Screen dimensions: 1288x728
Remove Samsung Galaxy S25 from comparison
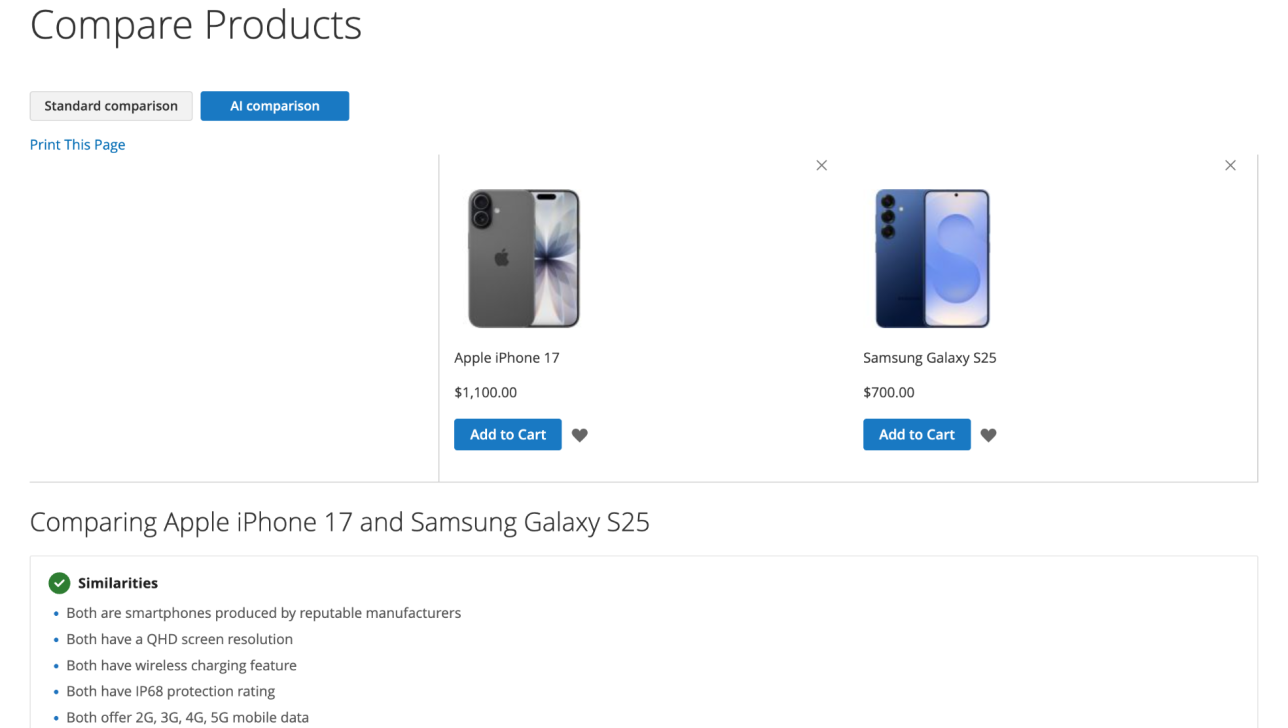[x=1230, y=166]
